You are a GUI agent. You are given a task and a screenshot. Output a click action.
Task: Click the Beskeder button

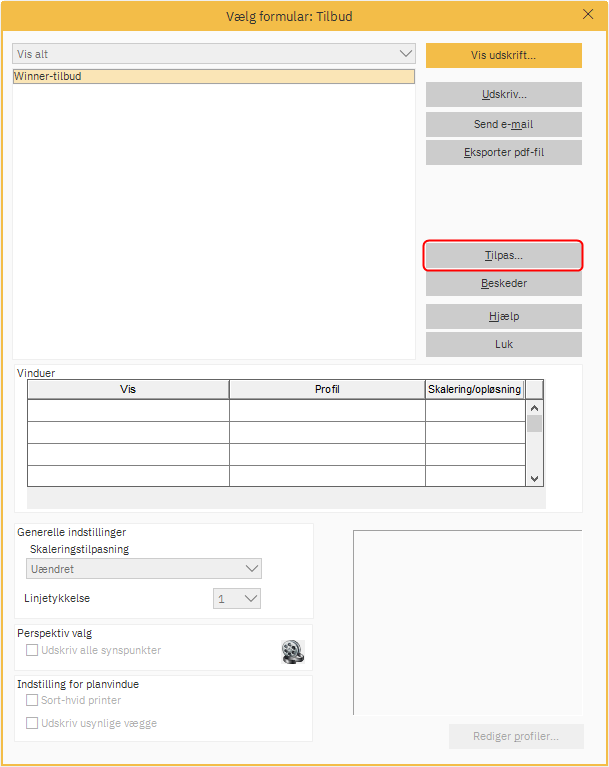point(504,283)
